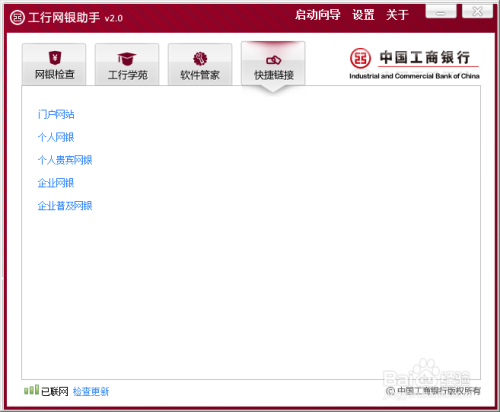Open the 软件管家 tab

point(200,64)
